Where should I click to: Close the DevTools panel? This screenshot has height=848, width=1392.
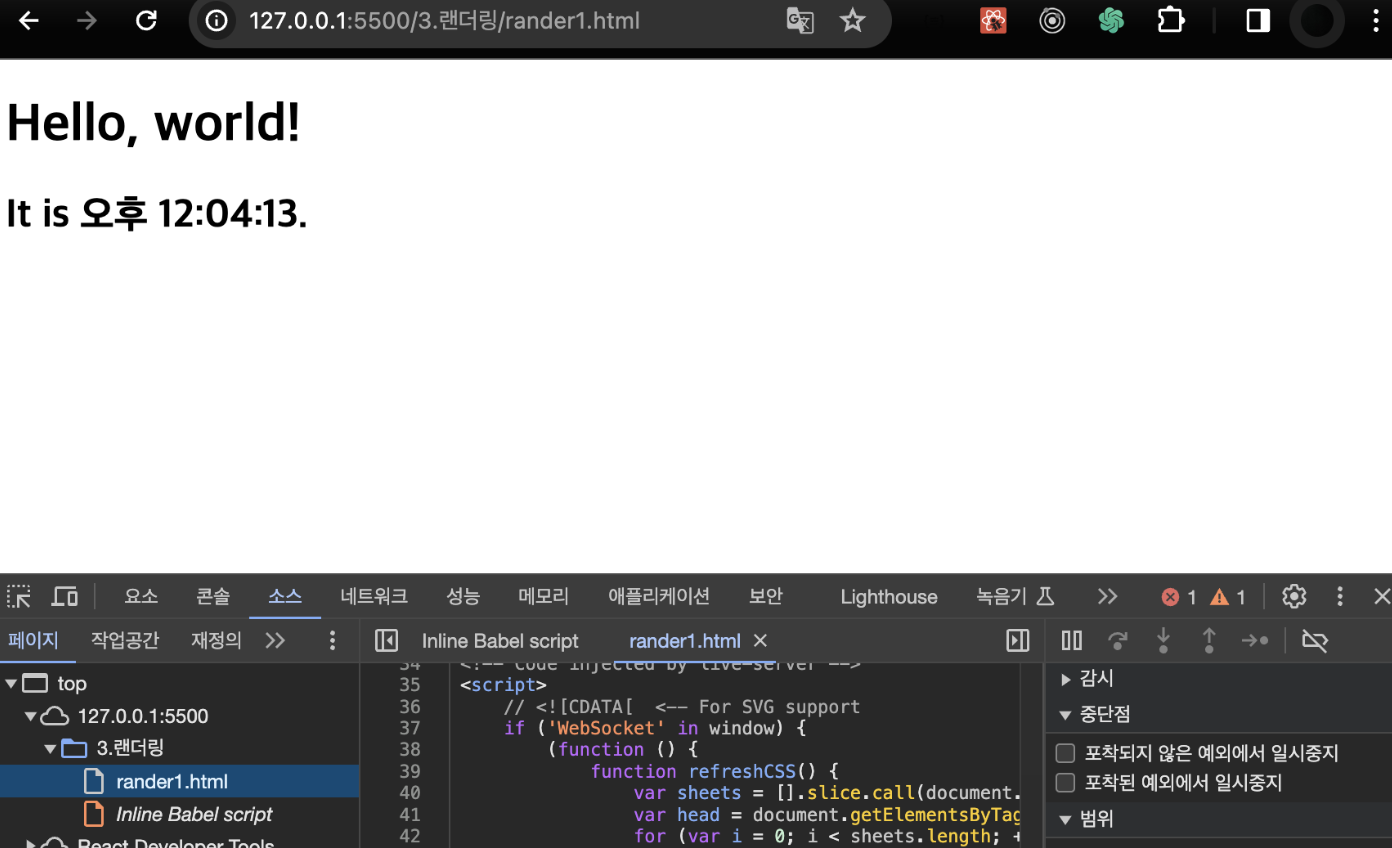coord(1382,597)
